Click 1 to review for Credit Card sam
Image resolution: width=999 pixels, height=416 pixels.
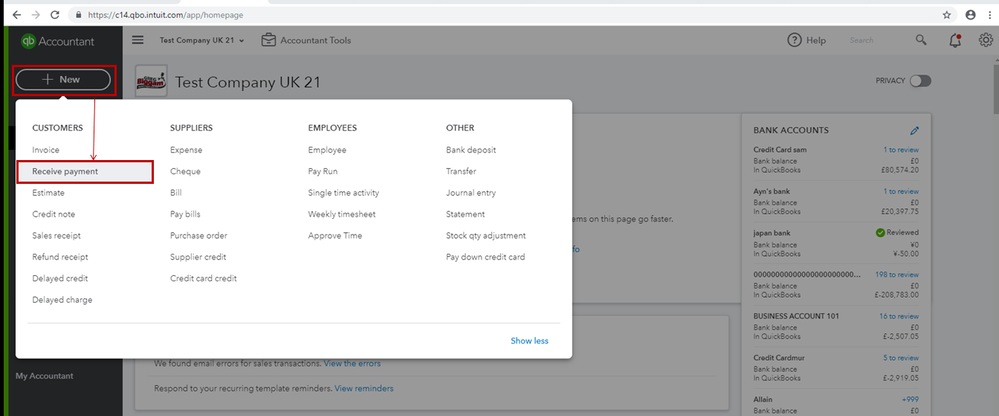(901, 150)
